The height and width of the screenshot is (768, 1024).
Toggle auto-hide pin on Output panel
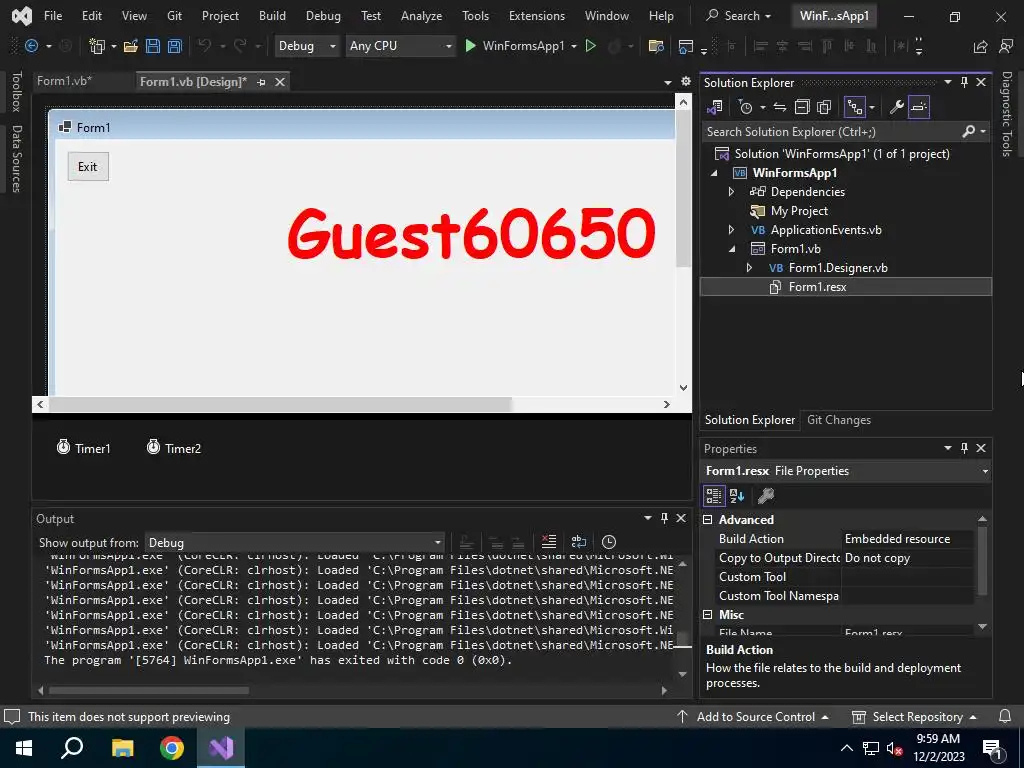tap(664, 518)
